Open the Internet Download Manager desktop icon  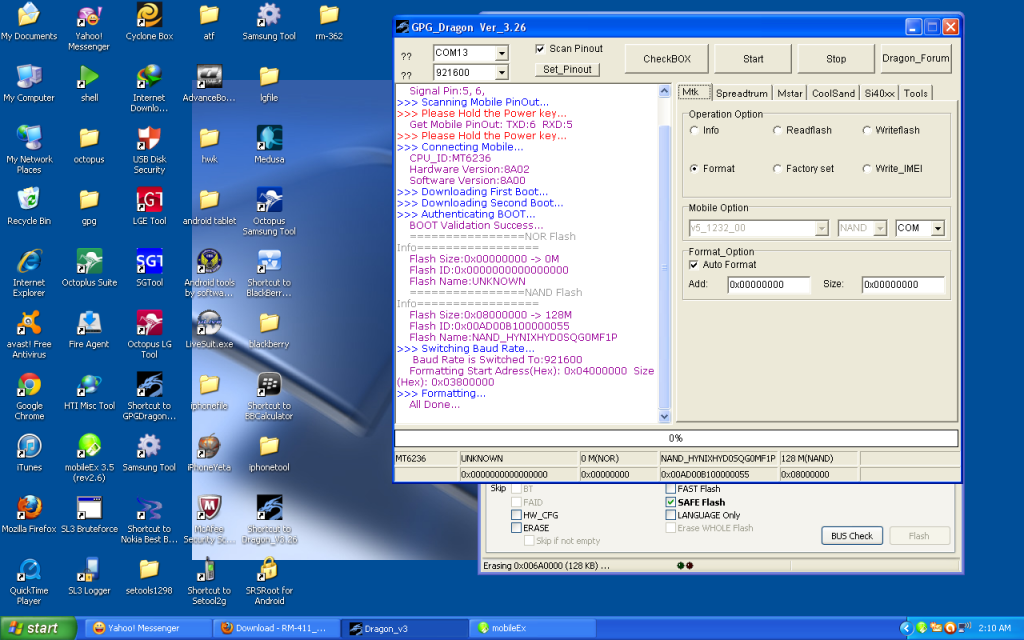point(150,88)
